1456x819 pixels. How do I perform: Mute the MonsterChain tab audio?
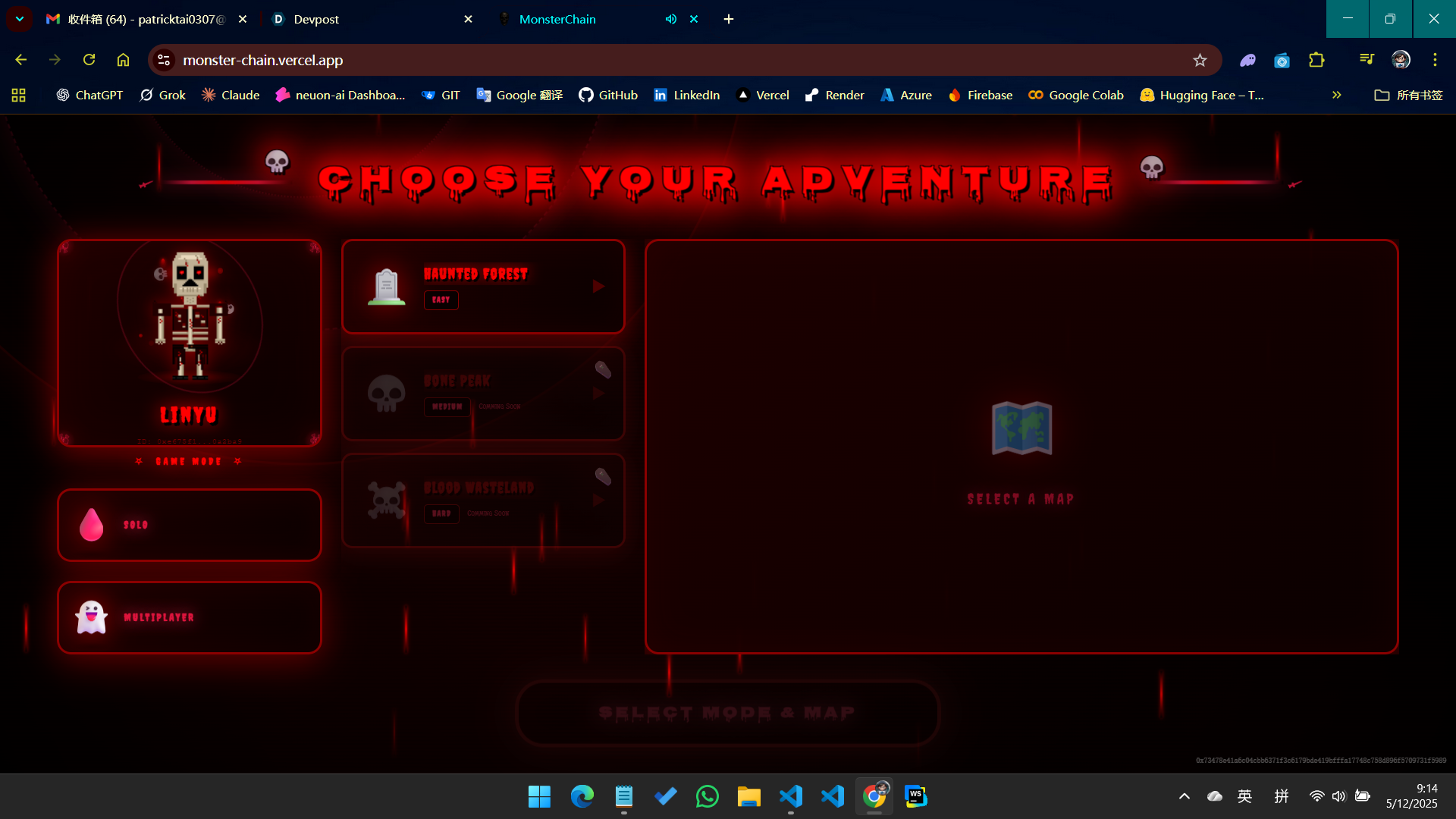[670, 19]
